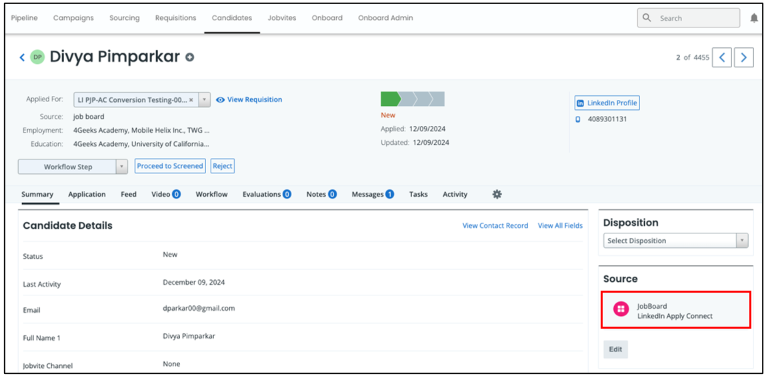Screen dimensions: 766x377
Task: Click the Education value 4Geeks Academy, University
Action: pyautogui.click(x=141, y=144)
